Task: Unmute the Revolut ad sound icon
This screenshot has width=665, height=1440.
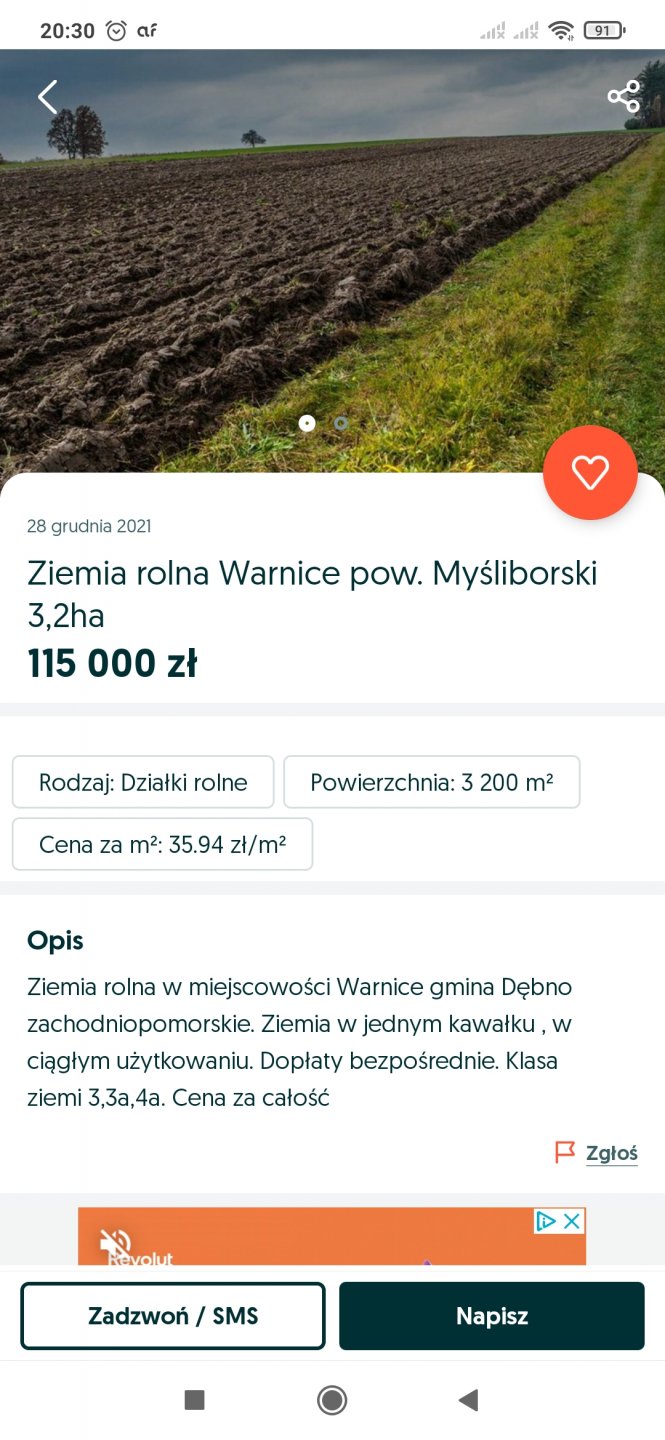Action: tap(115, 1243)
